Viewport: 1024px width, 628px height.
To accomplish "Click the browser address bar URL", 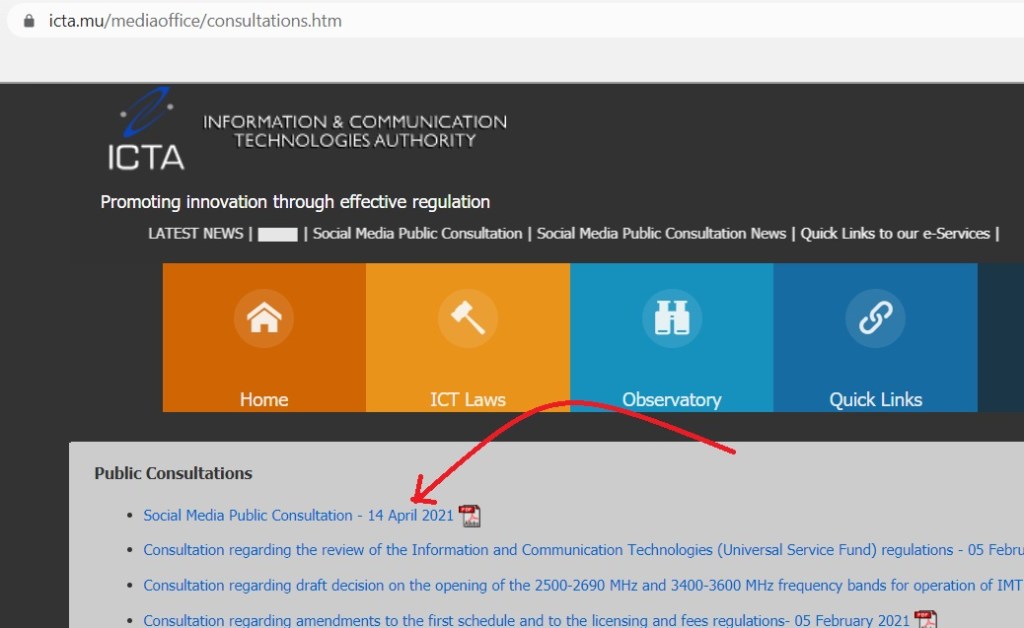I will [195, 21].
